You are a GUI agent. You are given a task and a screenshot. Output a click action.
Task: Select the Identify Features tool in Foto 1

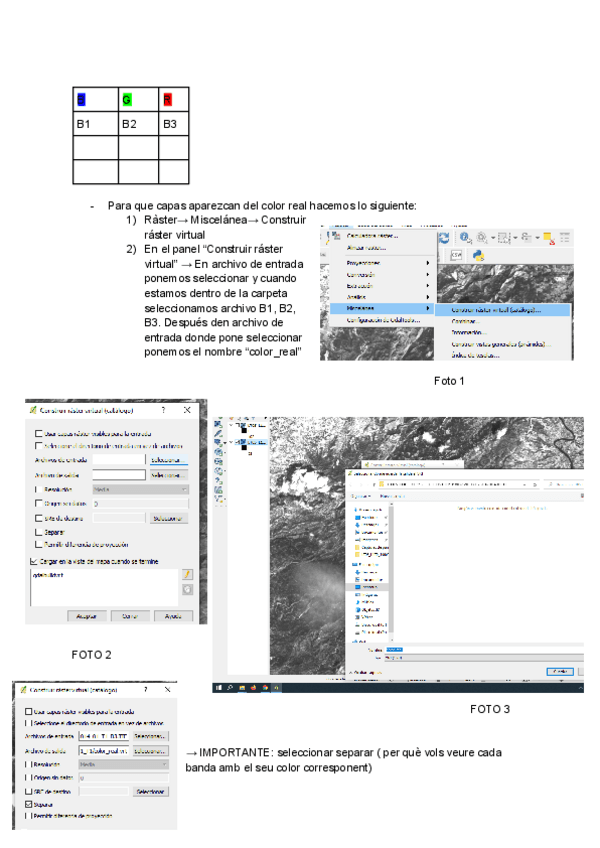pos(465,237)
